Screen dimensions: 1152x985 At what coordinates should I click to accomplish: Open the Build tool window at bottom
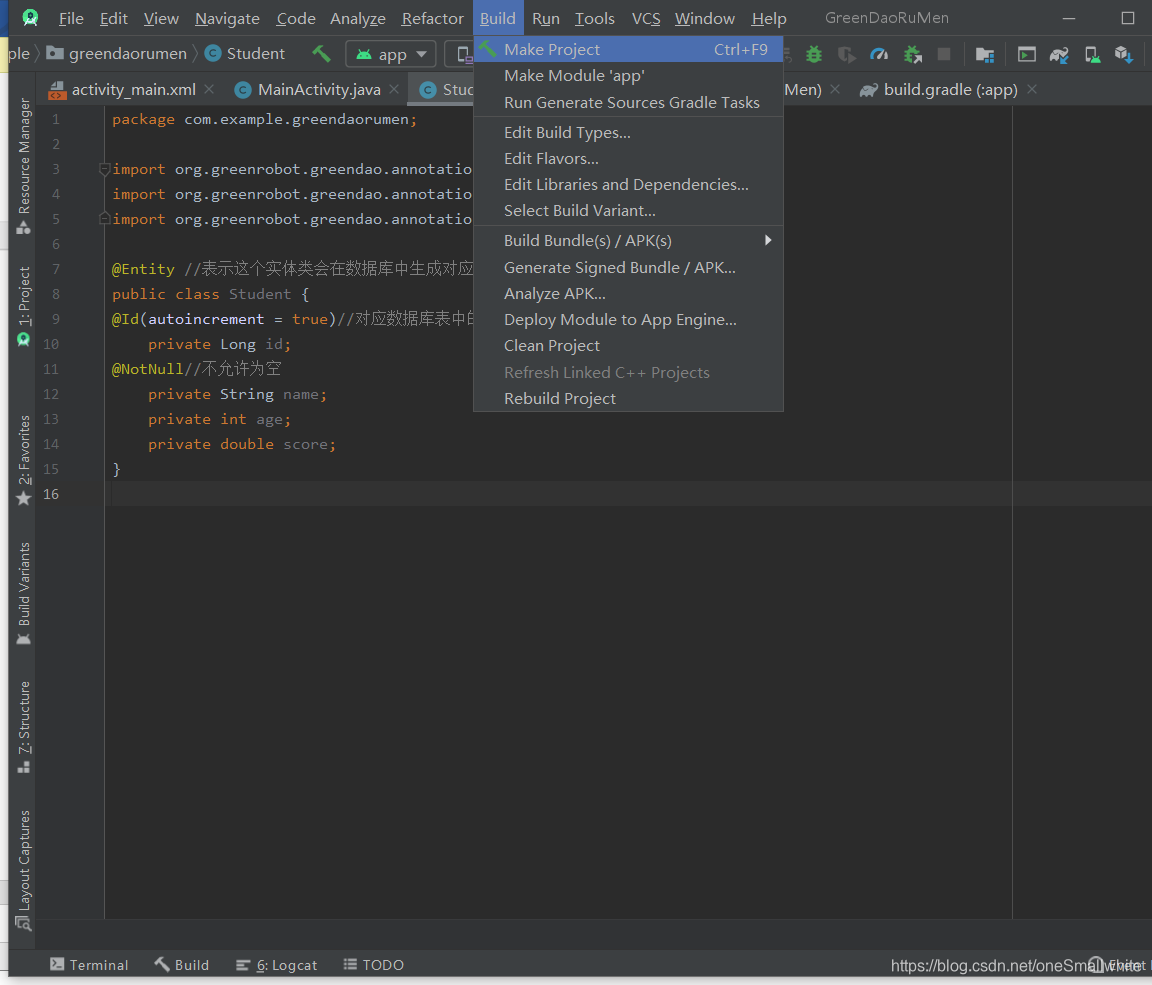pyautogui.click(x=181, y=964)
